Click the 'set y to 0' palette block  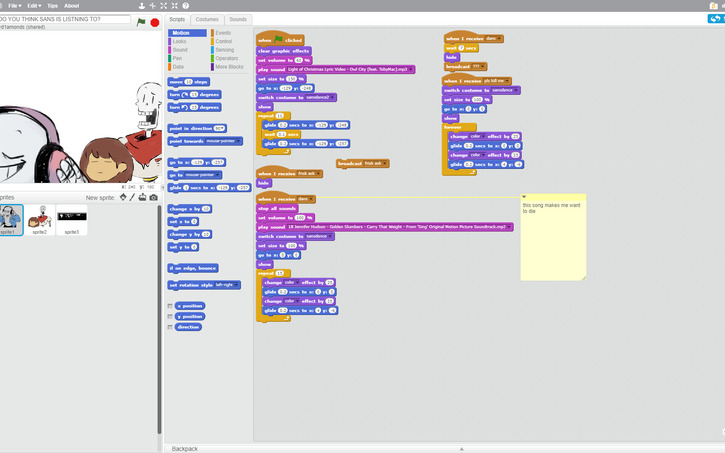[x=183, y=247]
